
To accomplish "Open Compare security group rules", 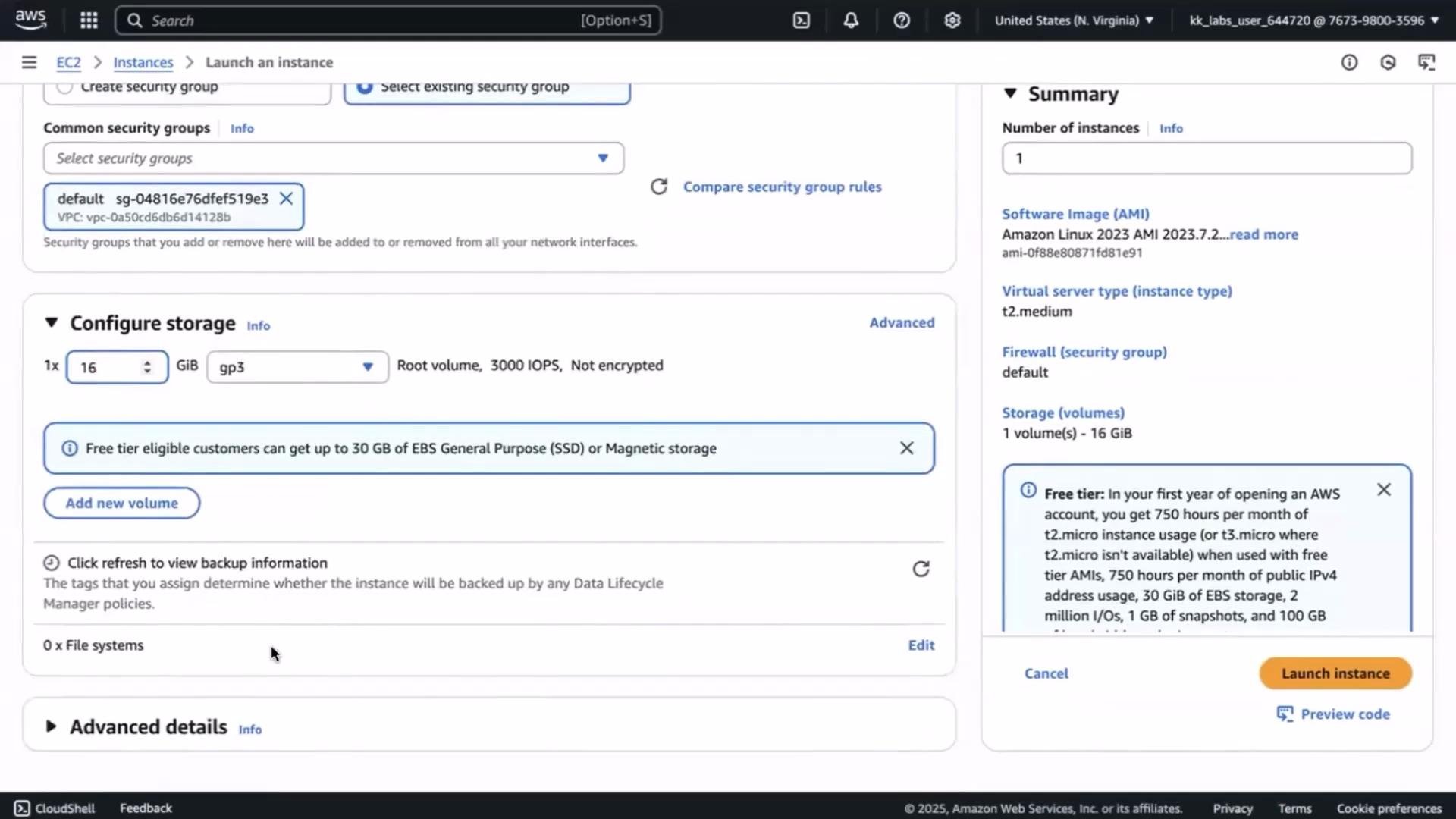I will coord(782,187).
